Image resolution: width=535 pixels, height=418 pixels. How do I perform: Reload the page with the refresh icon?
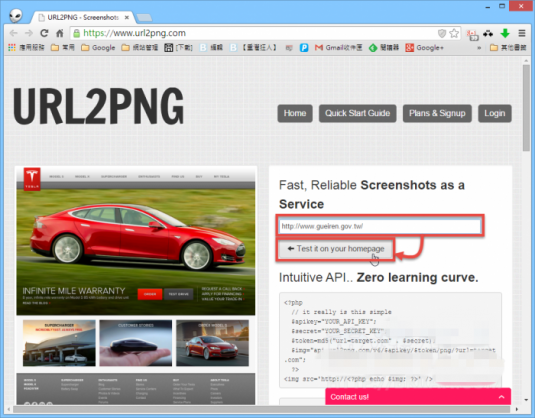44,33
